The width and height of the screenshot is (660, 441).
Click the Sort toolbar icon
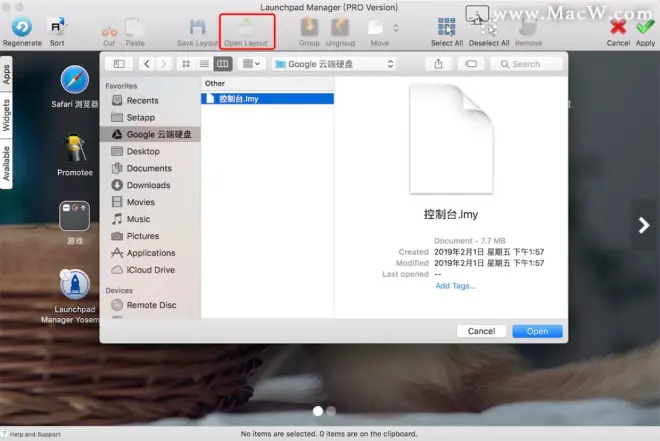point(57,27)
